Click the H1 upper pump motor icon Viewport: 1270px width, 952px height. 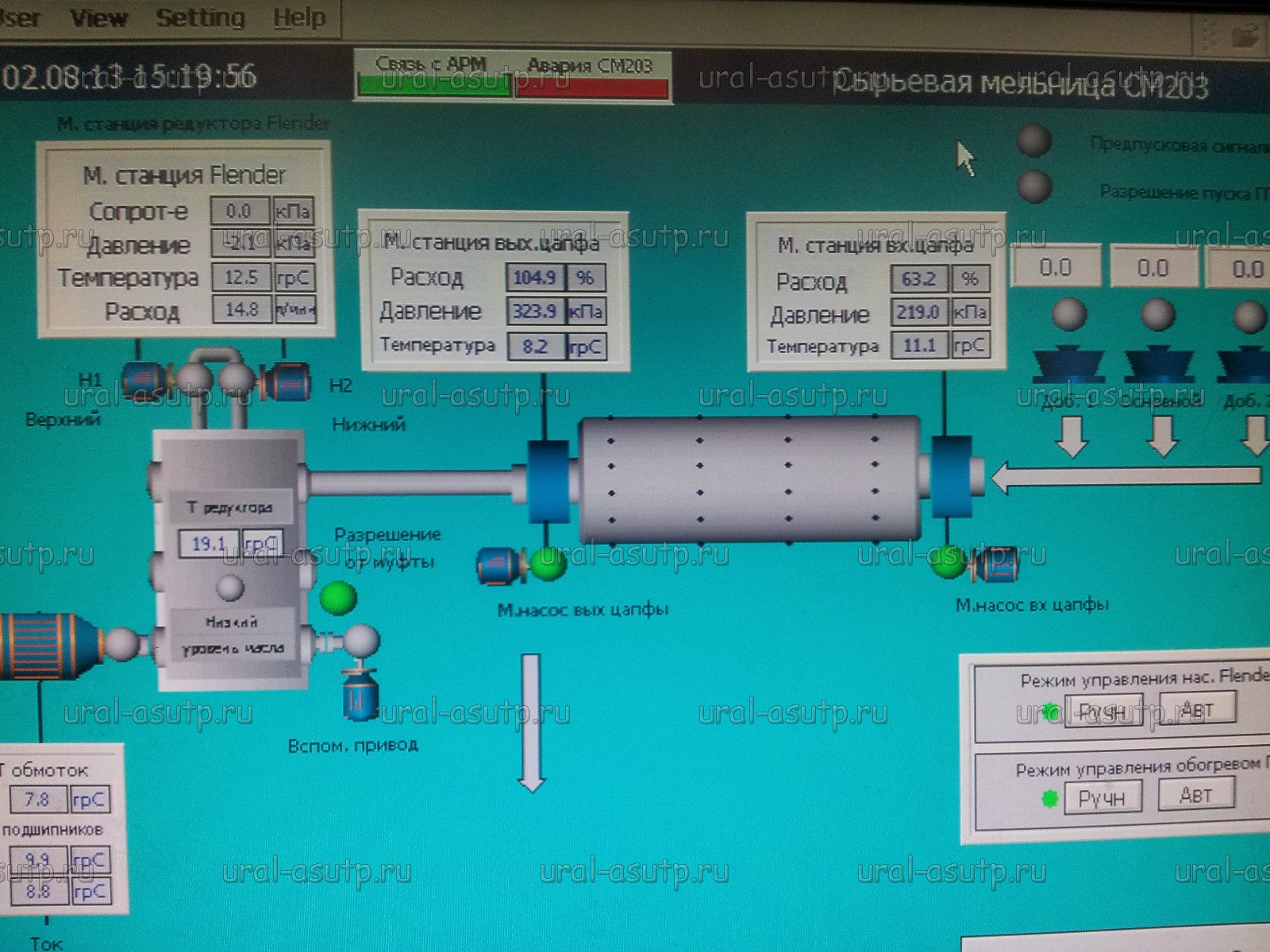143,378
